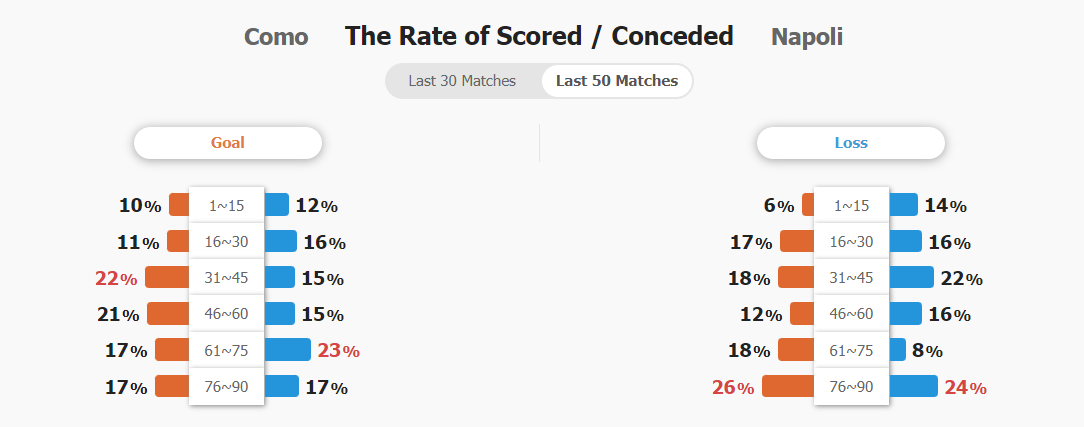
Task: Select the 76~90 interval in Goal chart
Action: [227, 386]
